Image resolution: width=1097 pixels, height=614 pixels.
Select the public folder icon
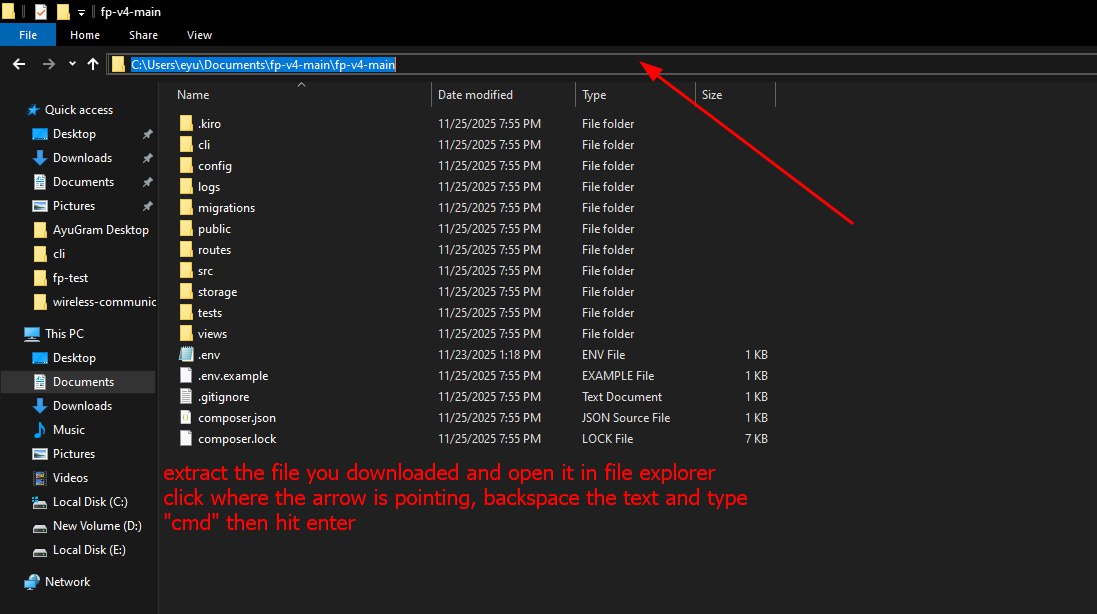point(186,229)
